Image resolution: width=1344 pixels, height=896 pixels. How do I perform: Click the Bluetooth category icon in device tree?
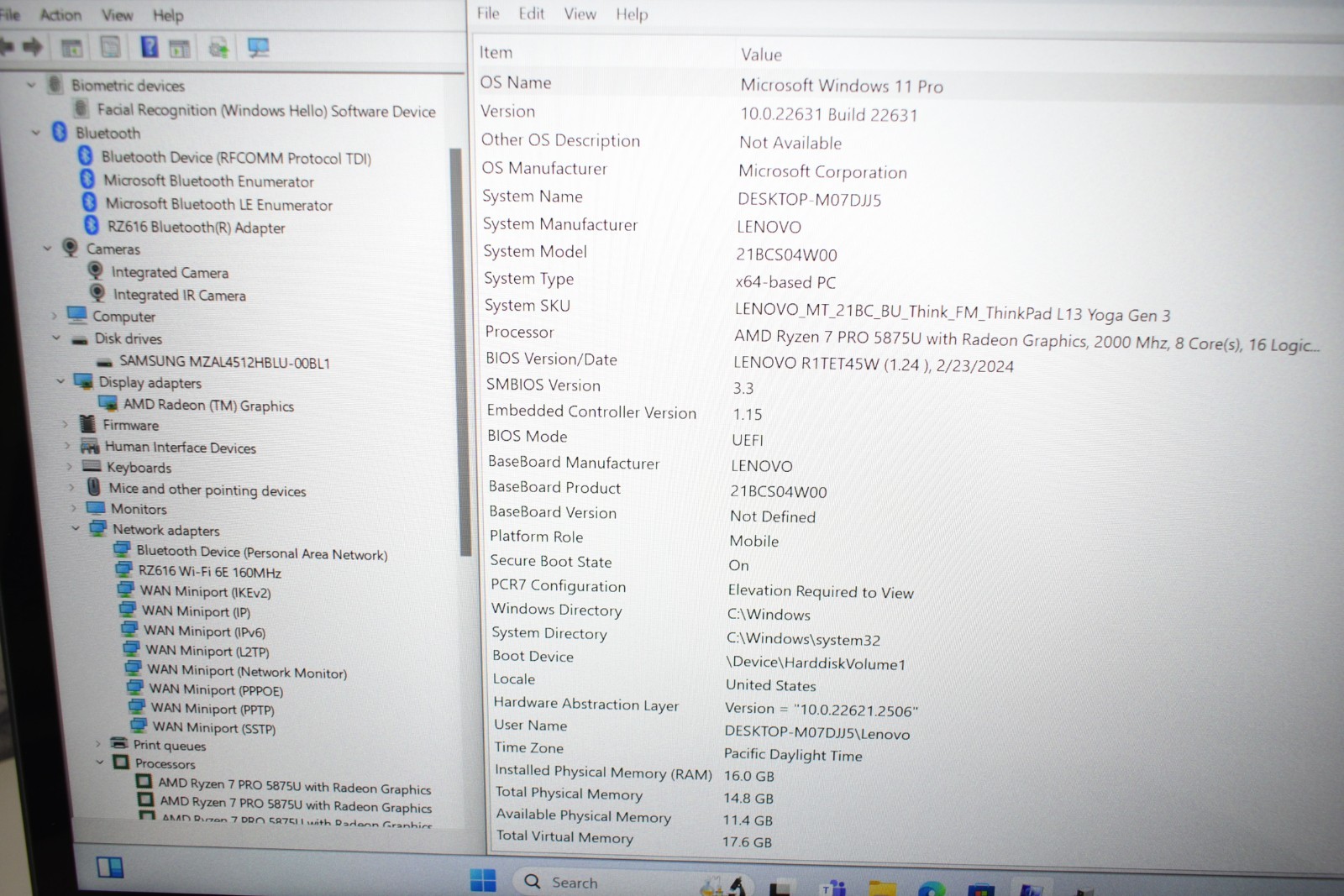pyautogui.click(x=60, y=132)
